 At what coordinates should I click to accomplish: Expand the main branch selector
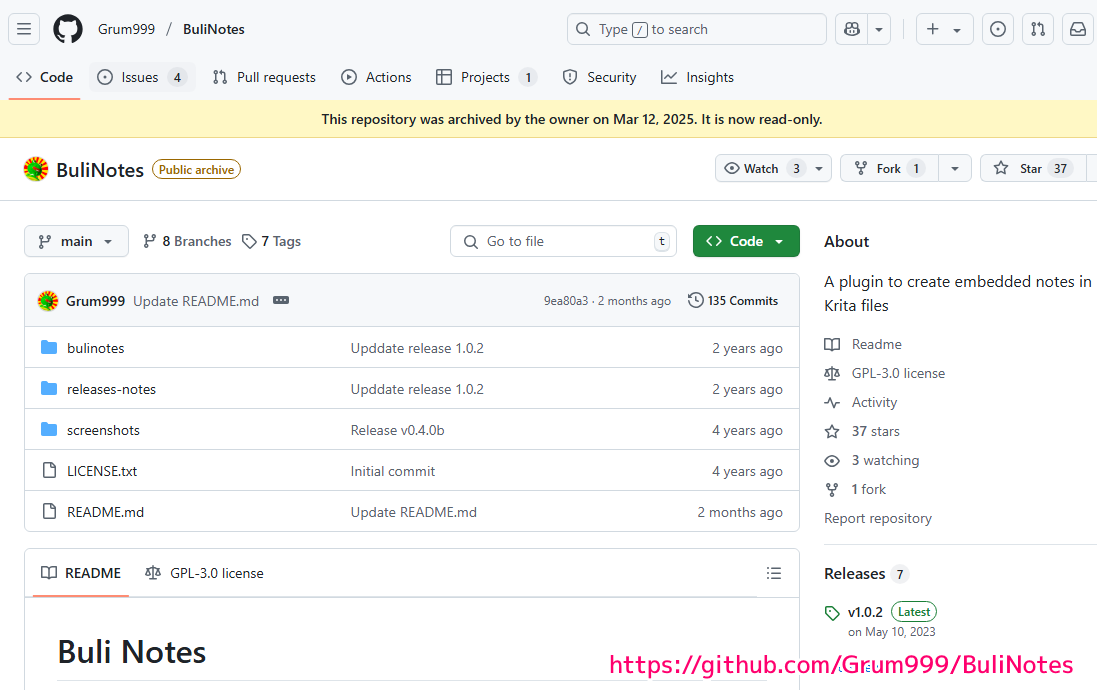(x=76, y=241)
